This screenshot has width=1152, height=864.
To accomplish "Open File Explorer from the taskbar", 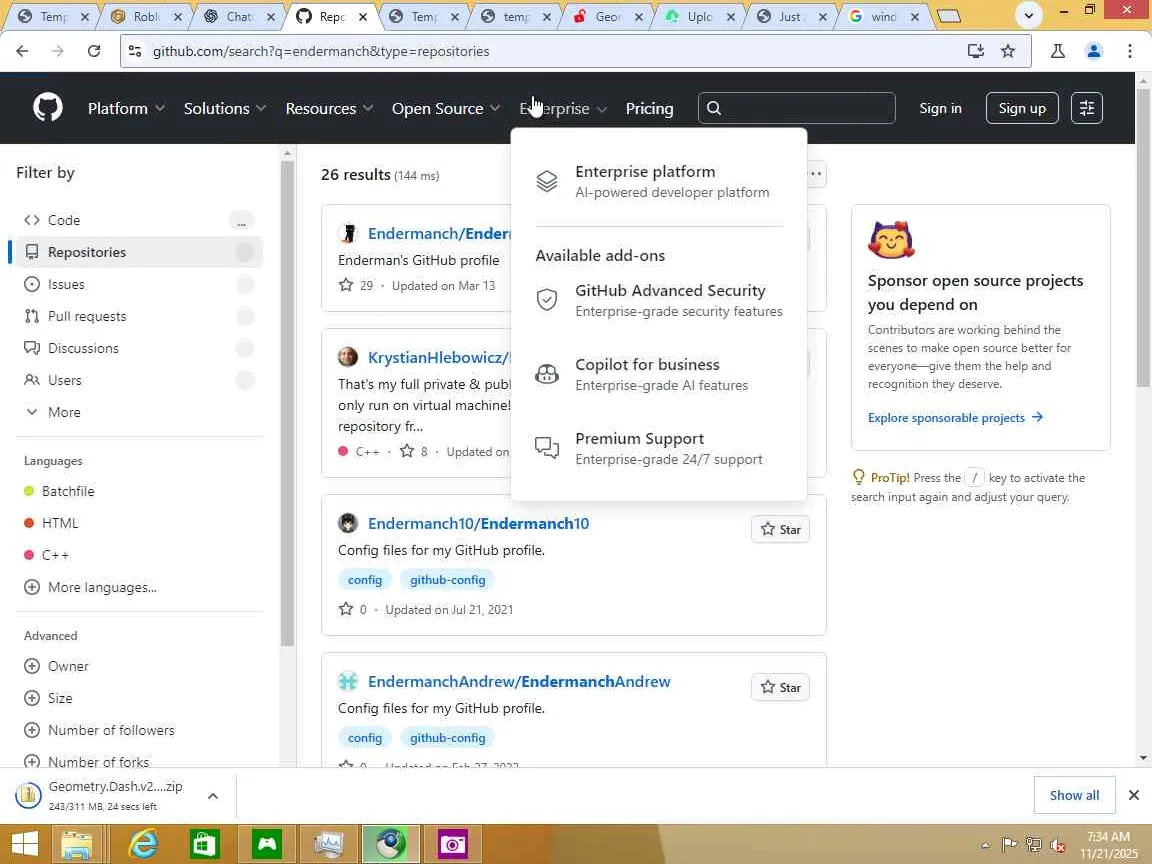I will click(x=76, y=843).
